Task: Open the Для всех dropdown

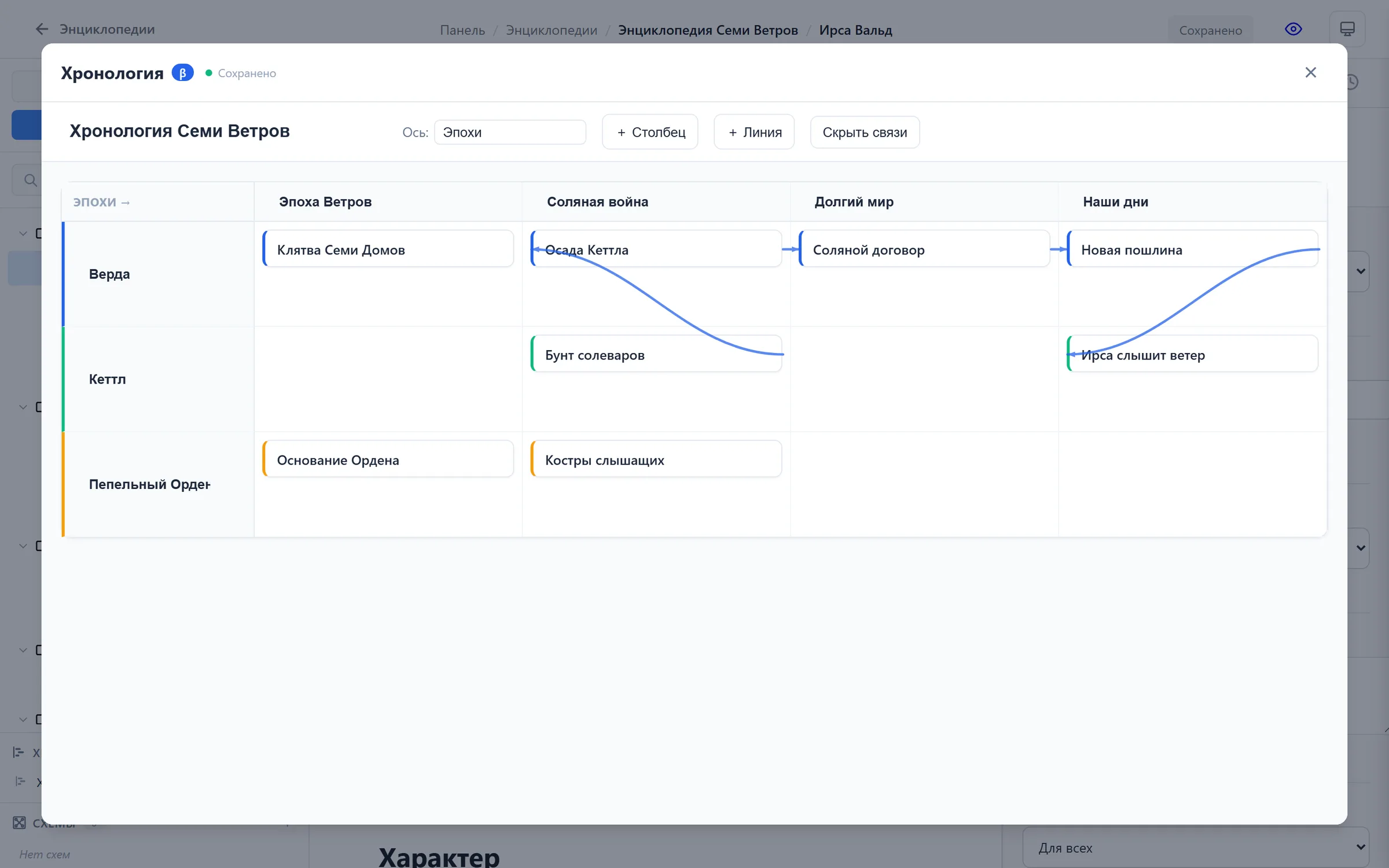Action: pyautogui.click(x=1195, y=847)
